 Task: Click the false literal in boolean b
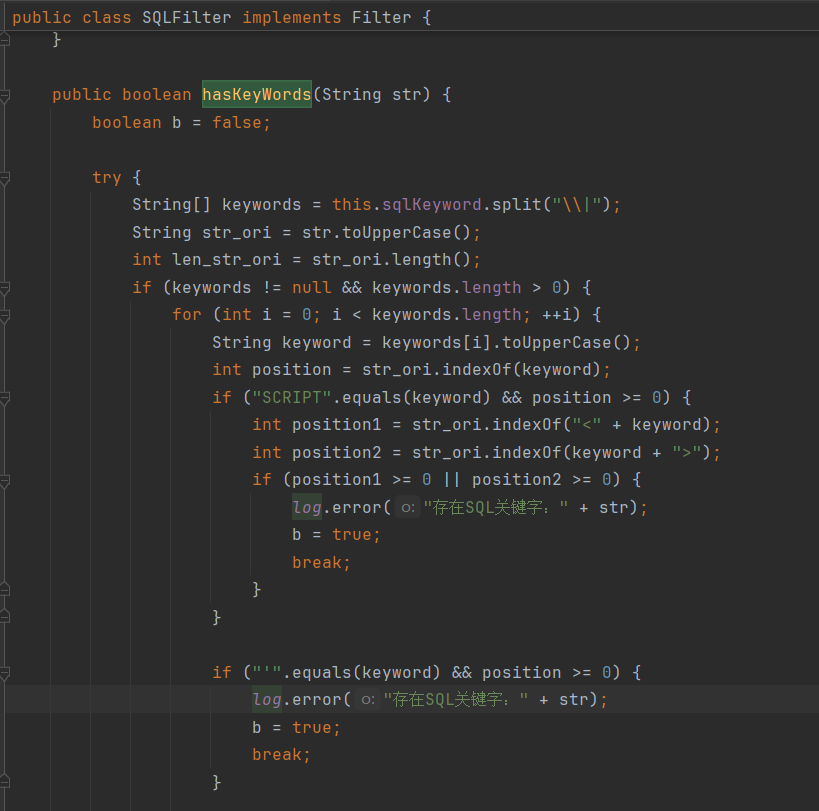coord(237,123)
